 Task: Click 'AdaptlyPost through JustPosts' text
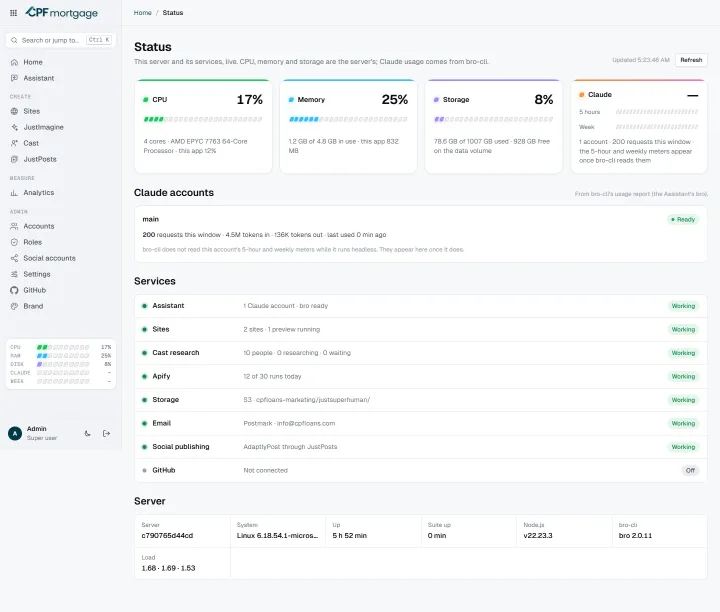coord(290,447)
